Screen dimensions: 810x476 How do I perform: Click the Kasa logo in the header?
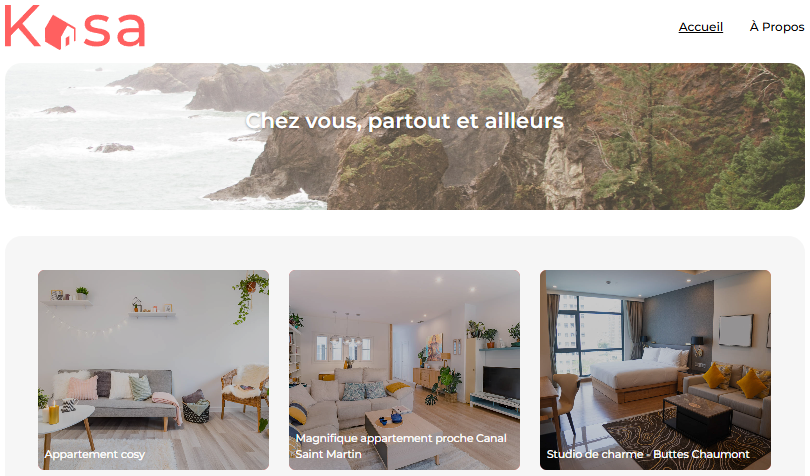tap(75, 27)
